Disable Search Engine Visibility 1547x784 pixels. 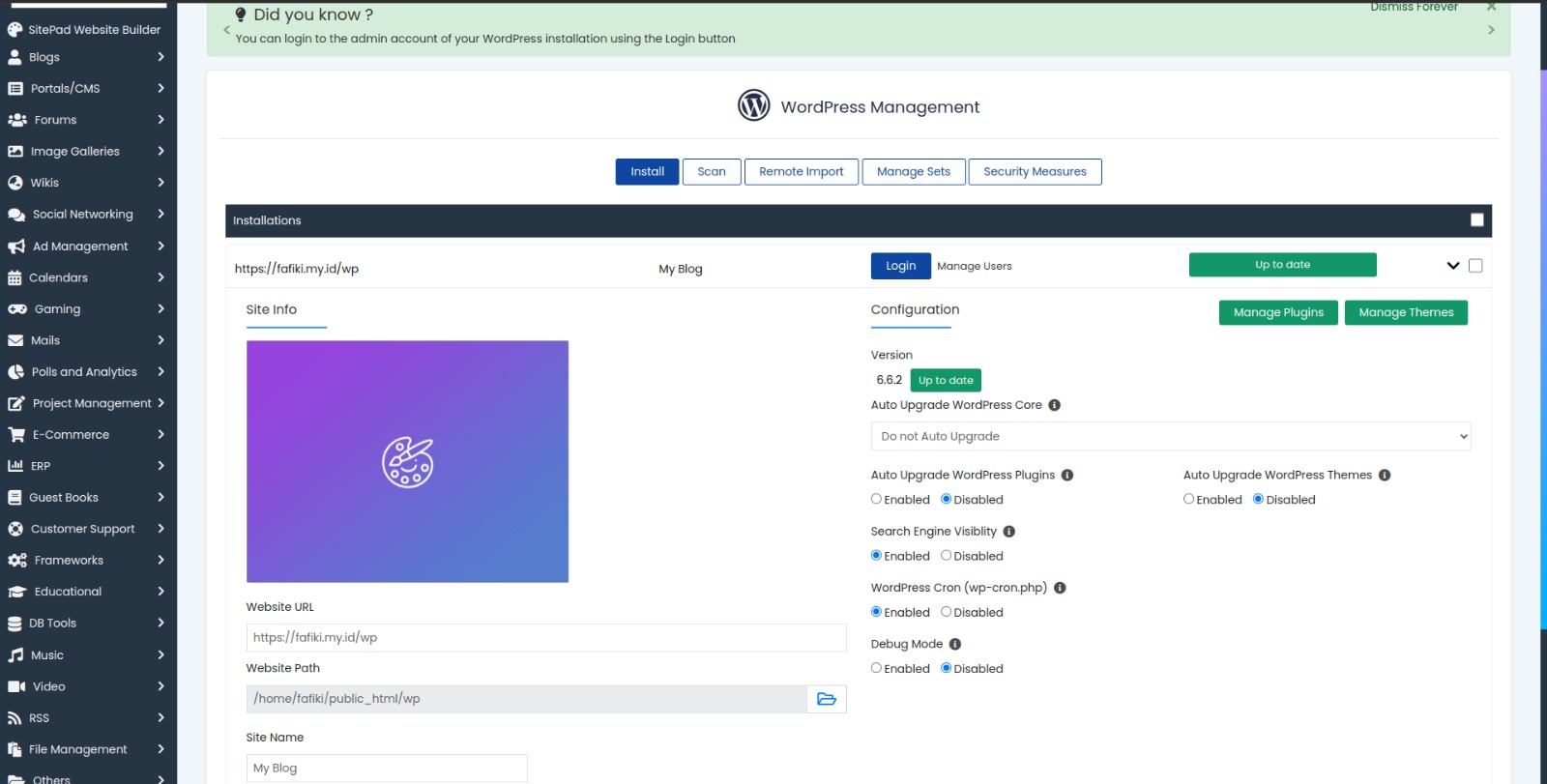coord(947,555)
